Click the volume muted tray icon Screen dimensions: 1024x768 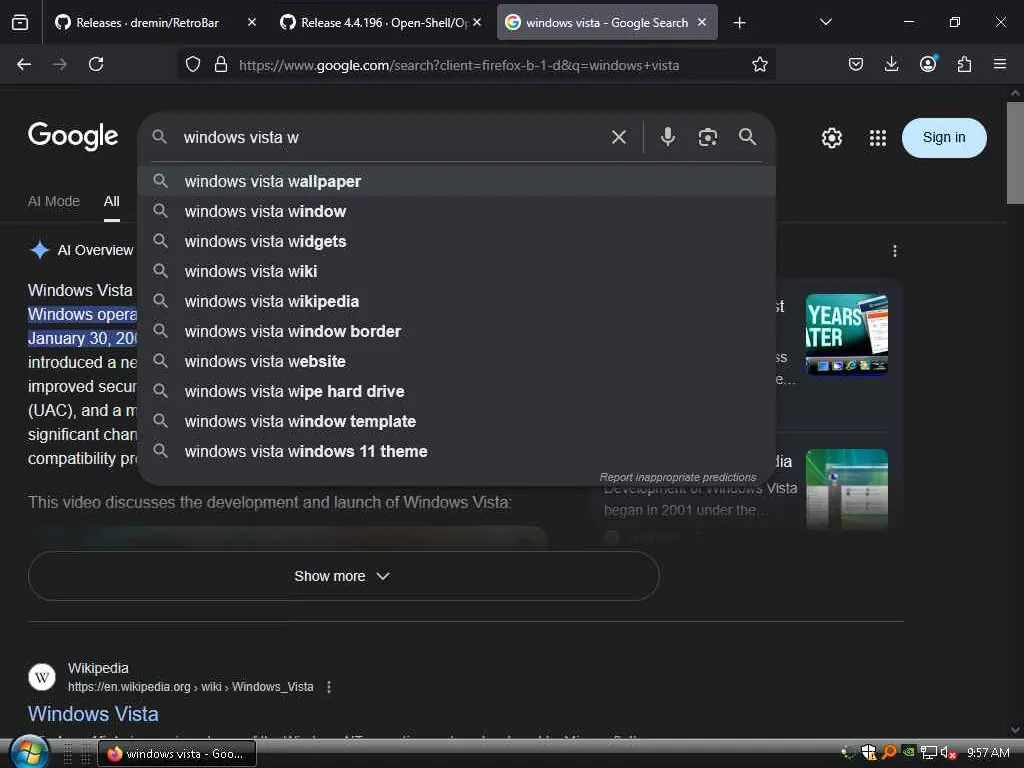click(948, 753)
